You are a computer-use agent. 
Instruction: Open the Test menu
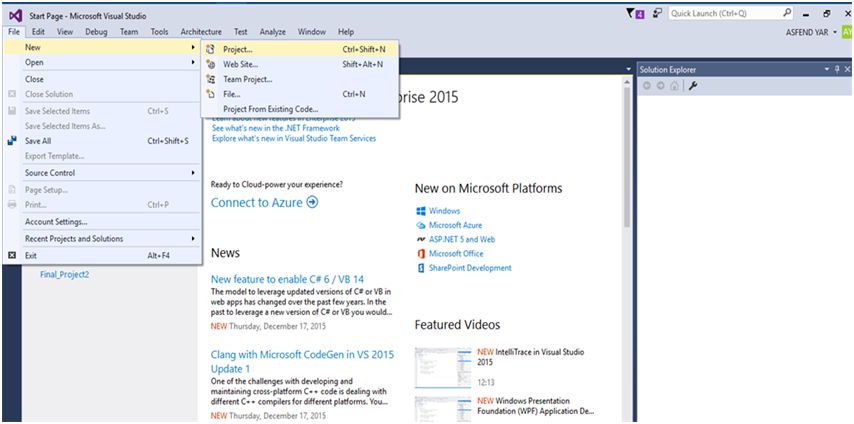[241, 32]
